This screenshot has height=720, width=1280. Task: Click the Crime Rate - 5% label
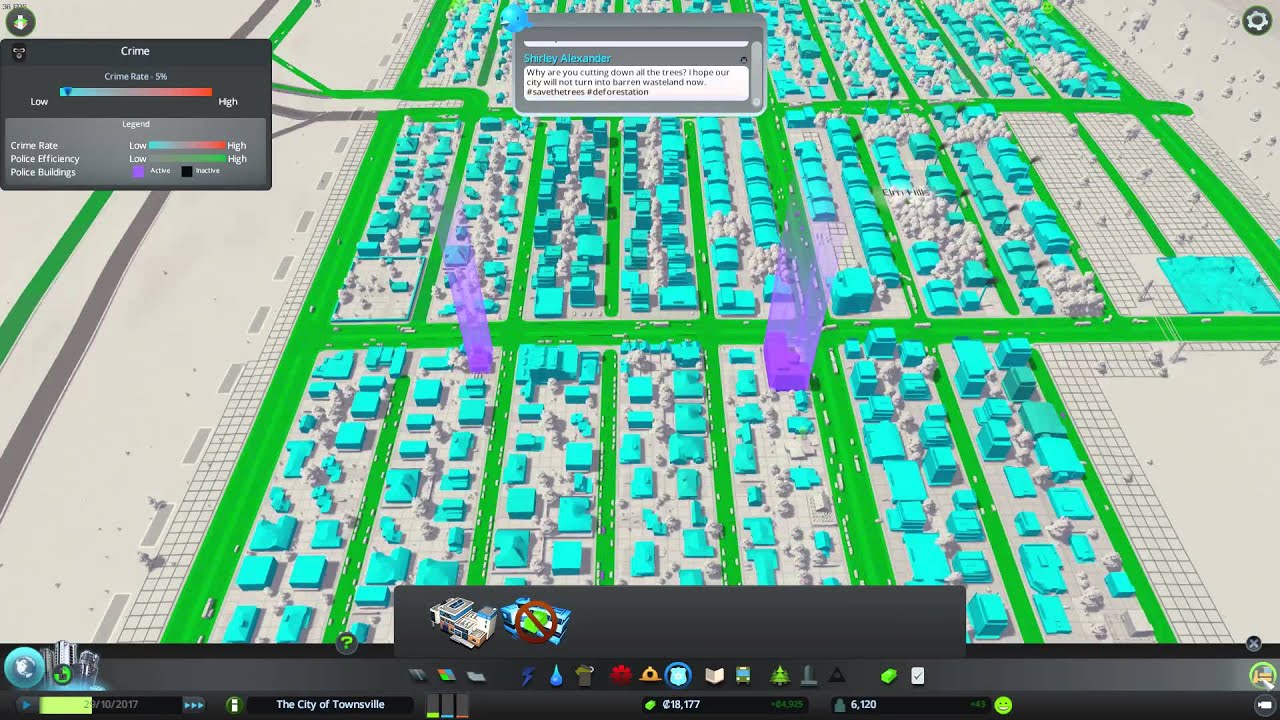[x=136, y=77]
